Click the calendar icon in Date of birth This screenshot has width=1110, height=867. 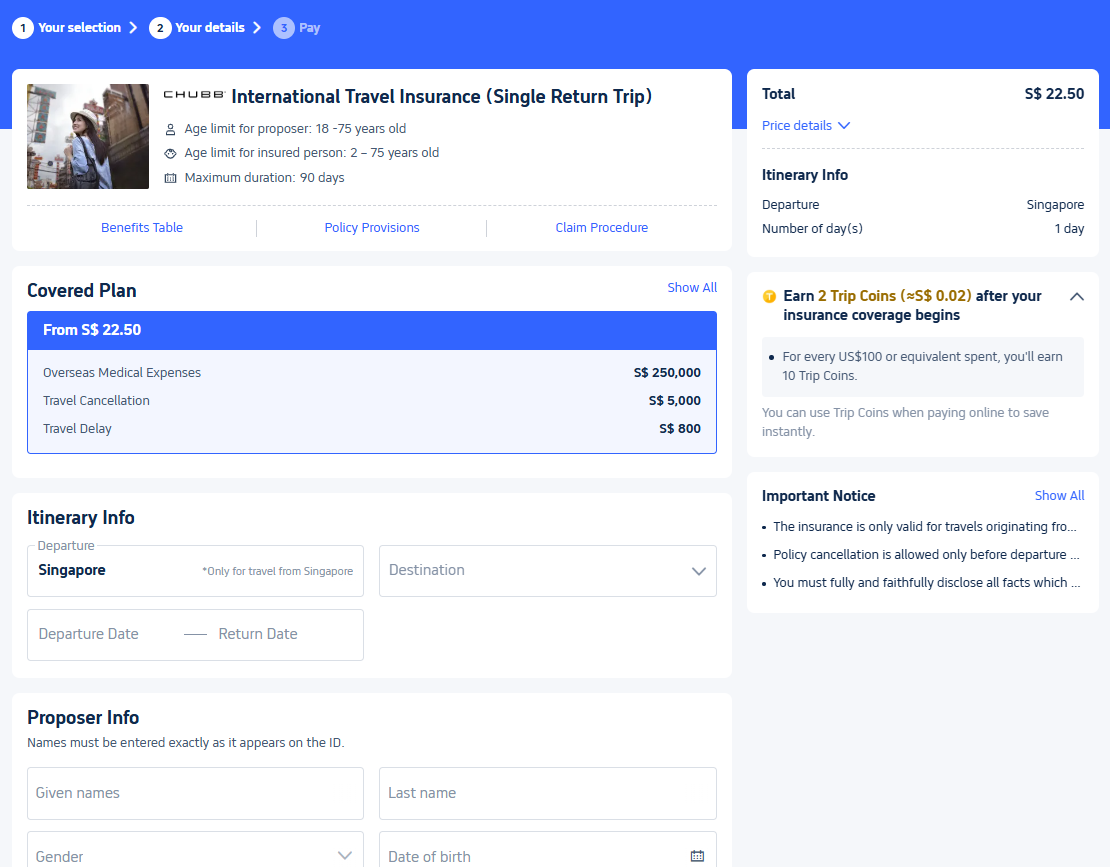click(x=697, y=856)
